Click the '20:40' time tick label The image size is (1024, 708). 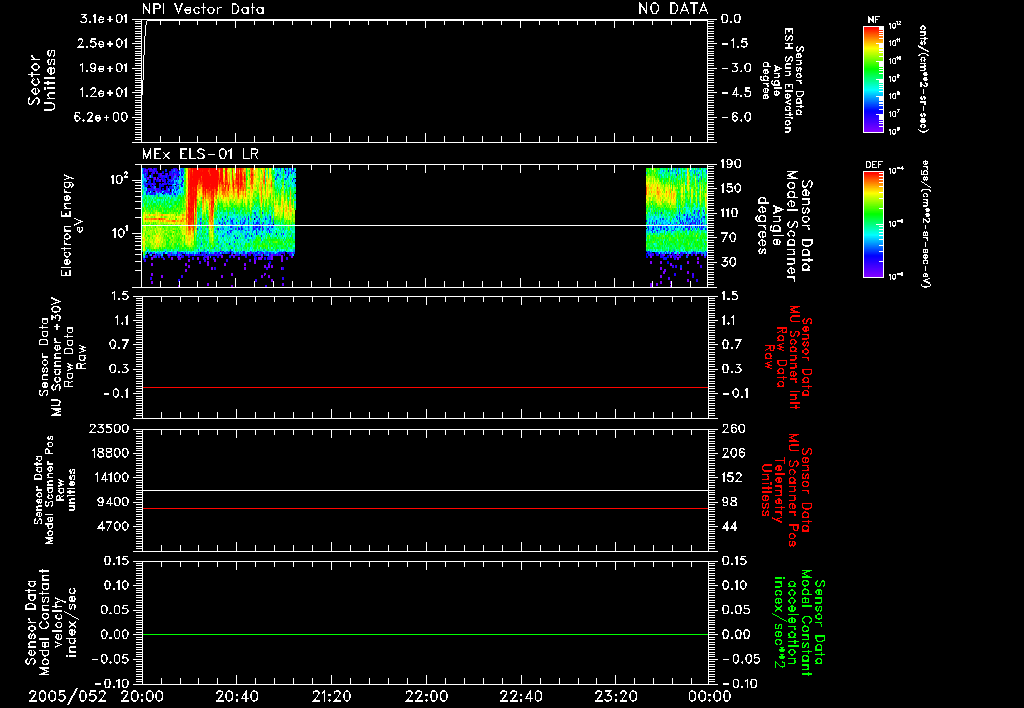point(237,697)
